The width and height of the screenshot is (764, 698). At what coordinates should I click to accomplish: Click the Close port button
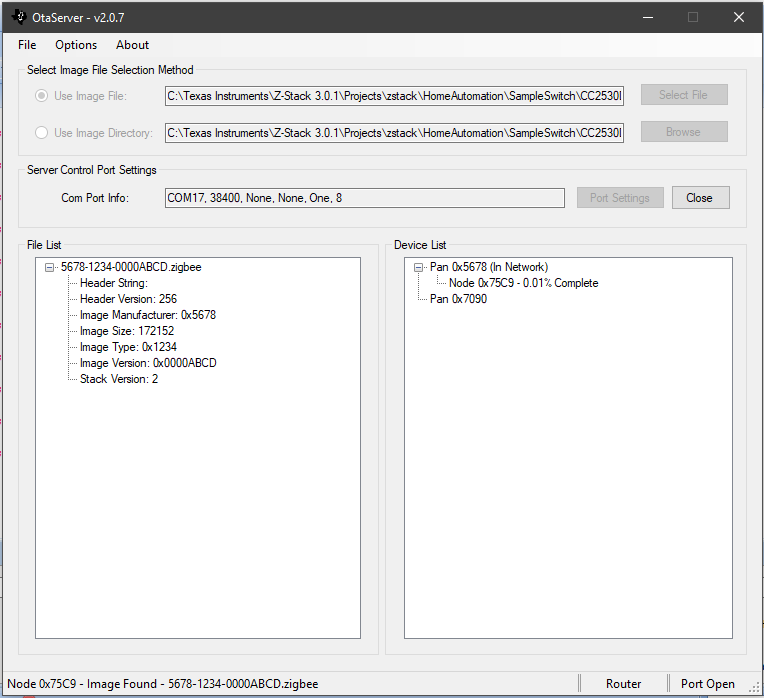[x=700, y=198]
